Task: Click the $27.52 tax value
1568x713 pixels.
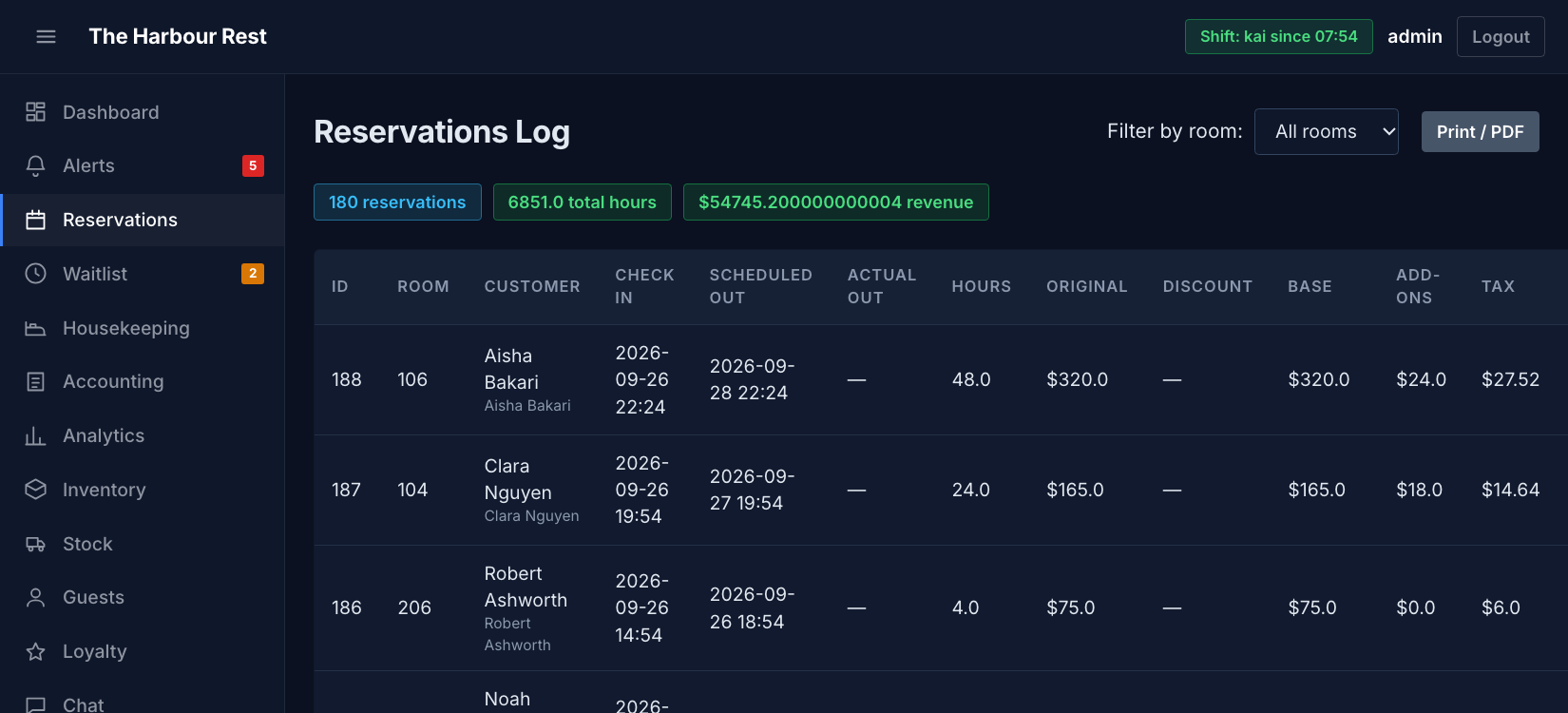Action: (x=1510, y=379)
